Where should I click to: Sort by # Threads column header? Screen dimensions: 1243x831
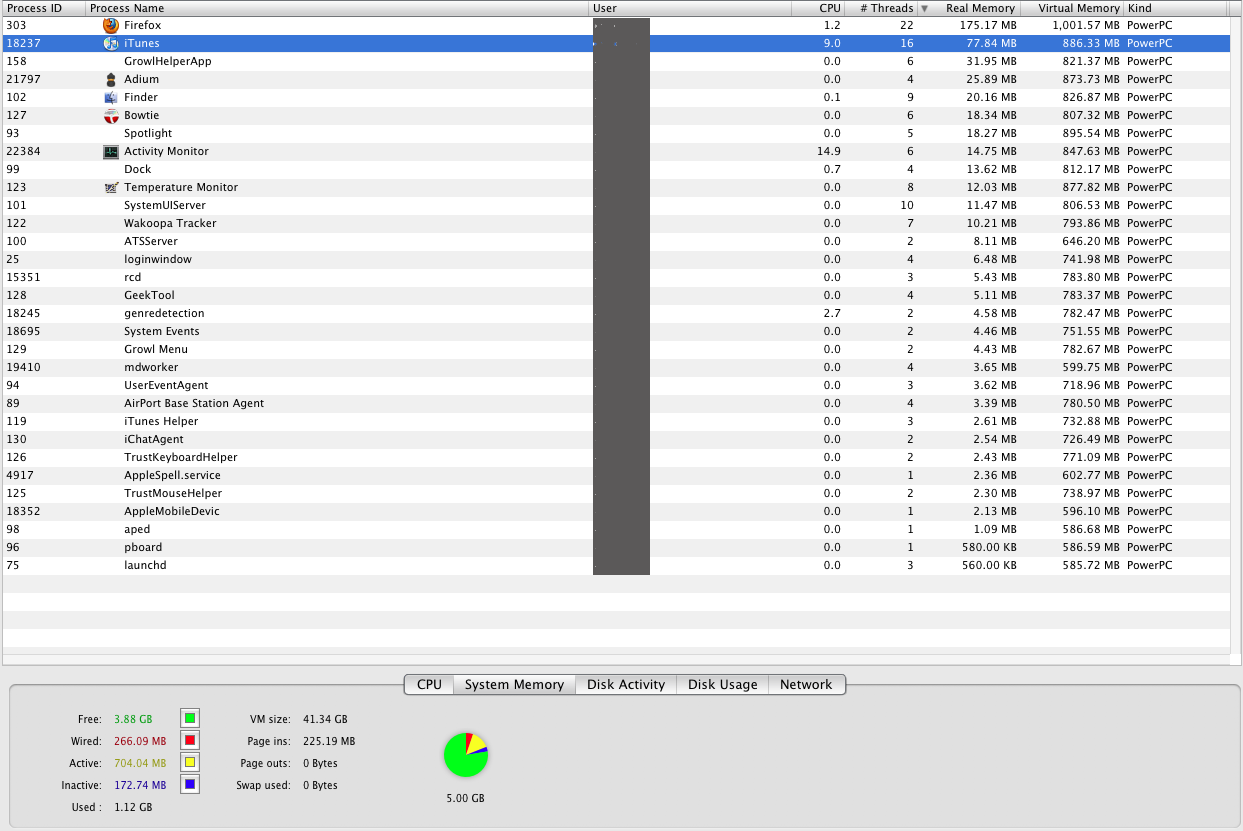(881, 8)
